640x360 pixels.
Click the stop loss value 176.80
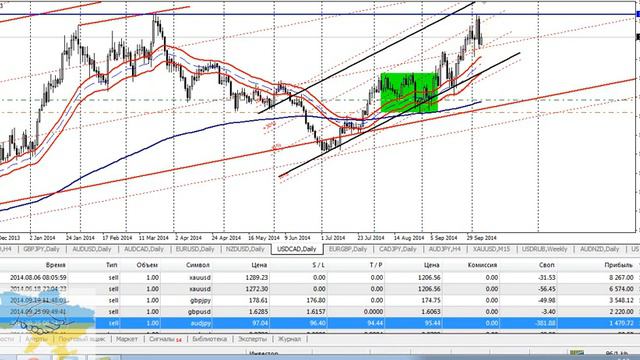316,300
